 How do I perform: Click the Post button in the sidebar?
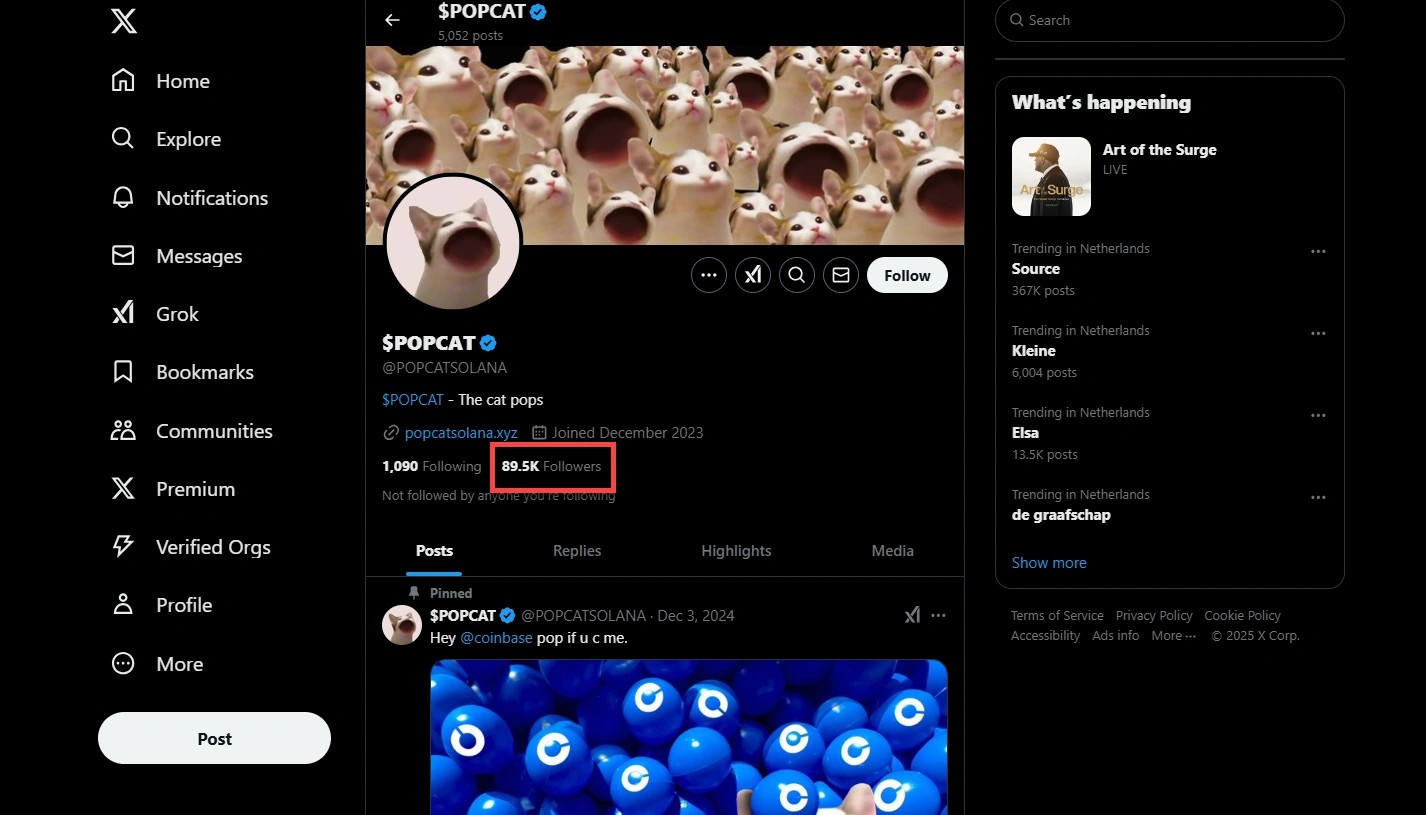pos(214,738)
